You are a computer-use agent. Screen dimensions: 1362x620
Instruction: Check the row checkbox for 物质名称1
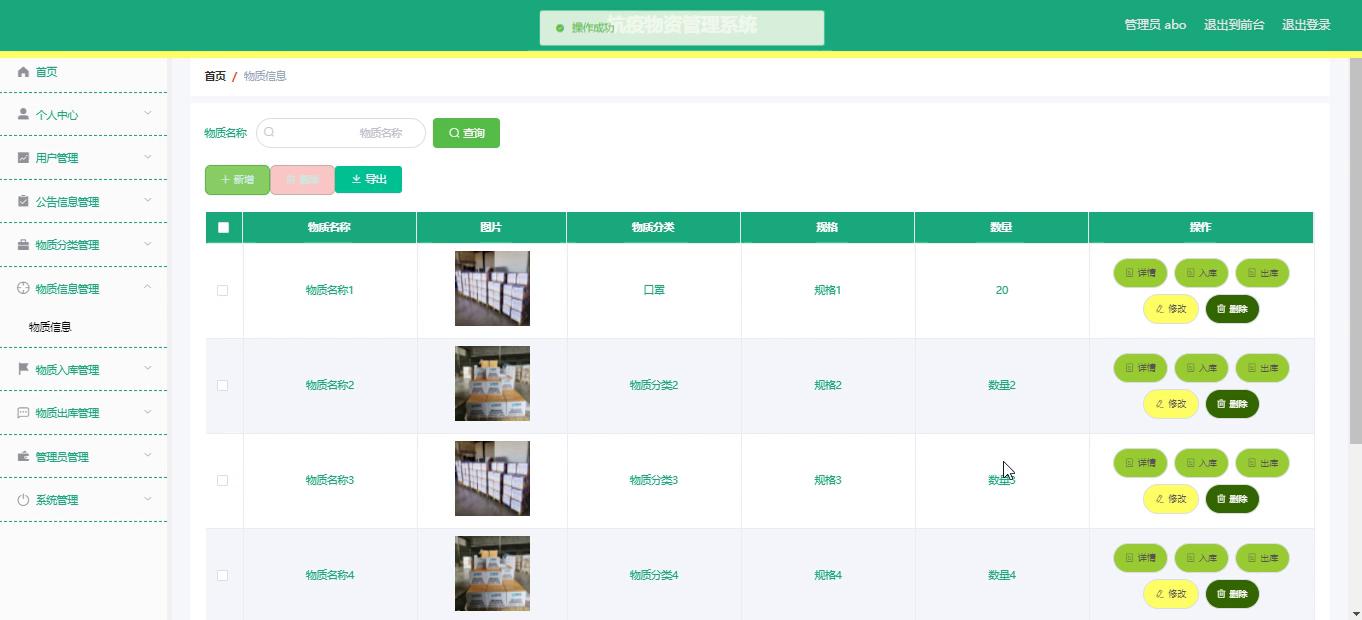(x=222, y=290)
